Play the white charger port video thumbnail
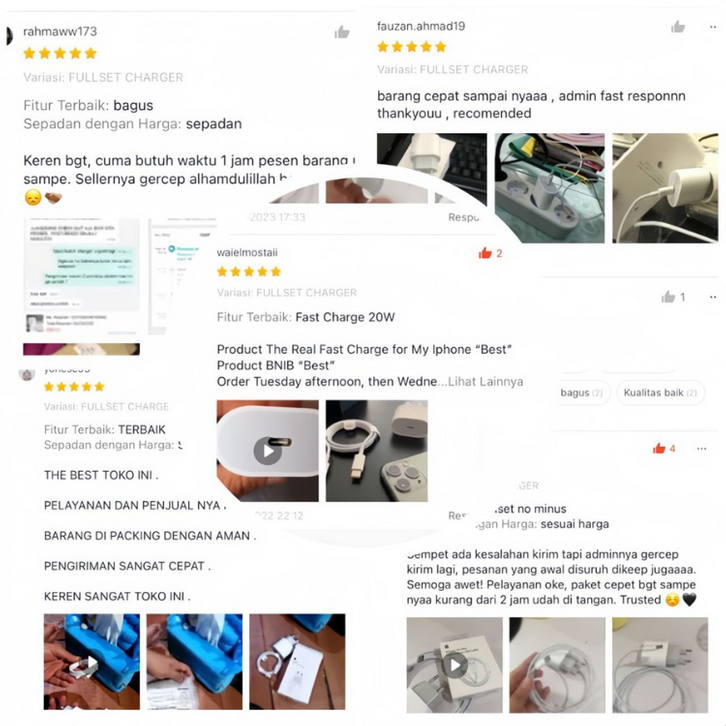Viewport: 726px width, 726px height. [268, 451]
